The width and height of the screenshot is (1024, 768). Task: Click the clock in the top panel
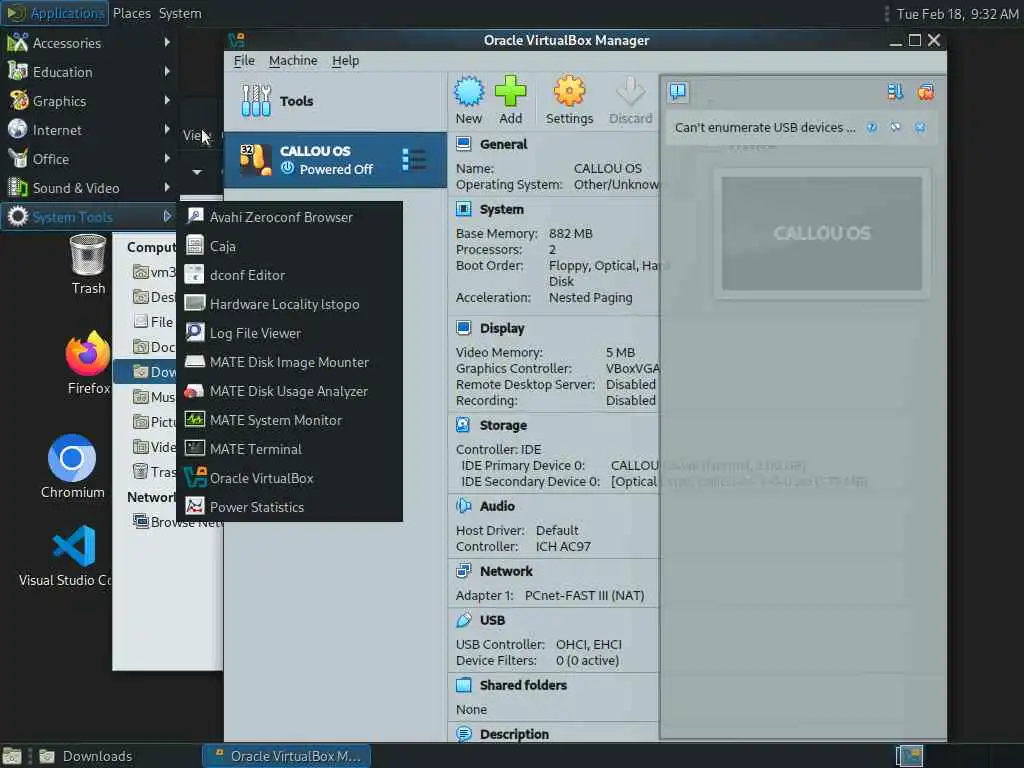click(x=957, y=14)
